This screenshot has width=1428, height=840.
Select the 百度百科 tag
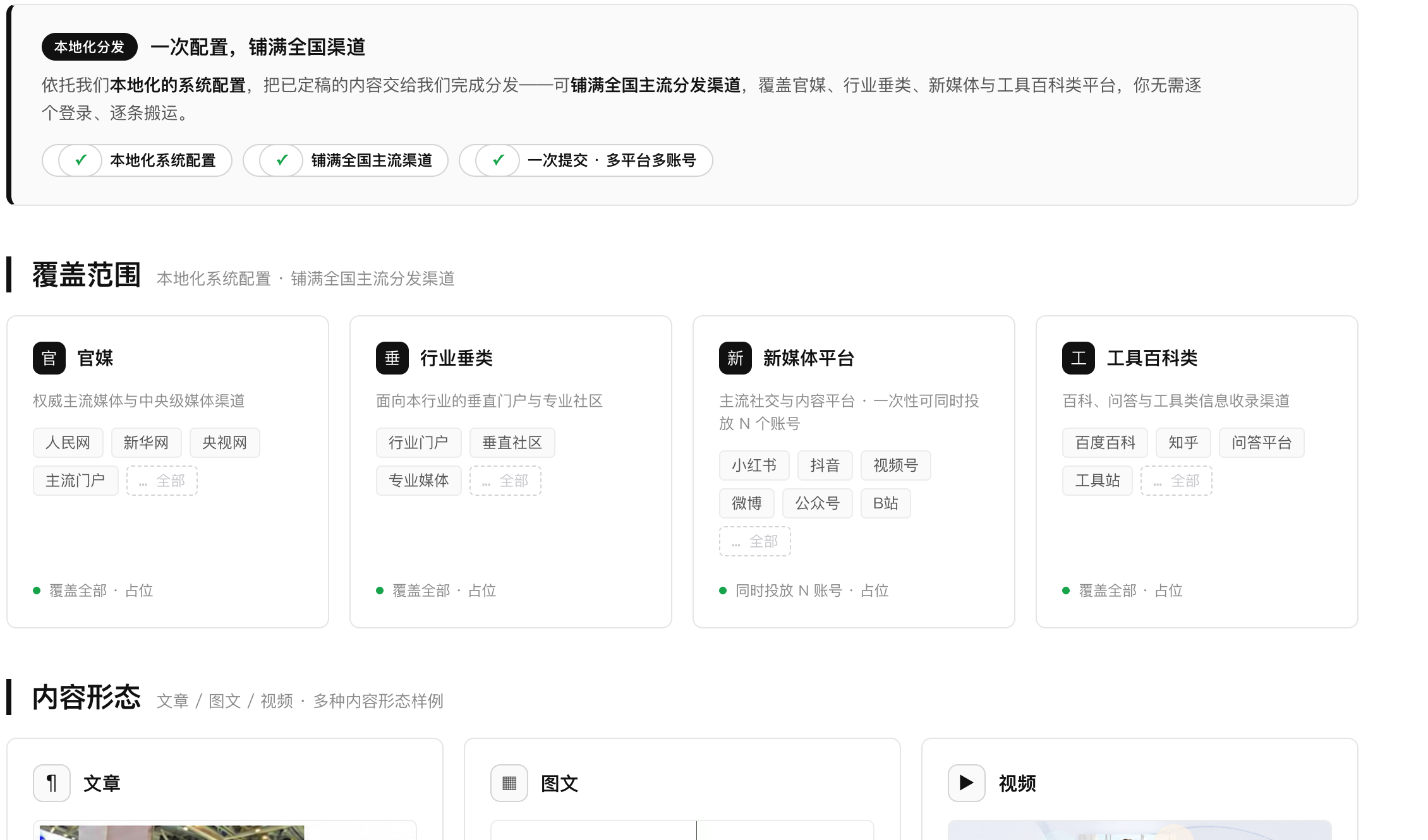(1105, 443)
